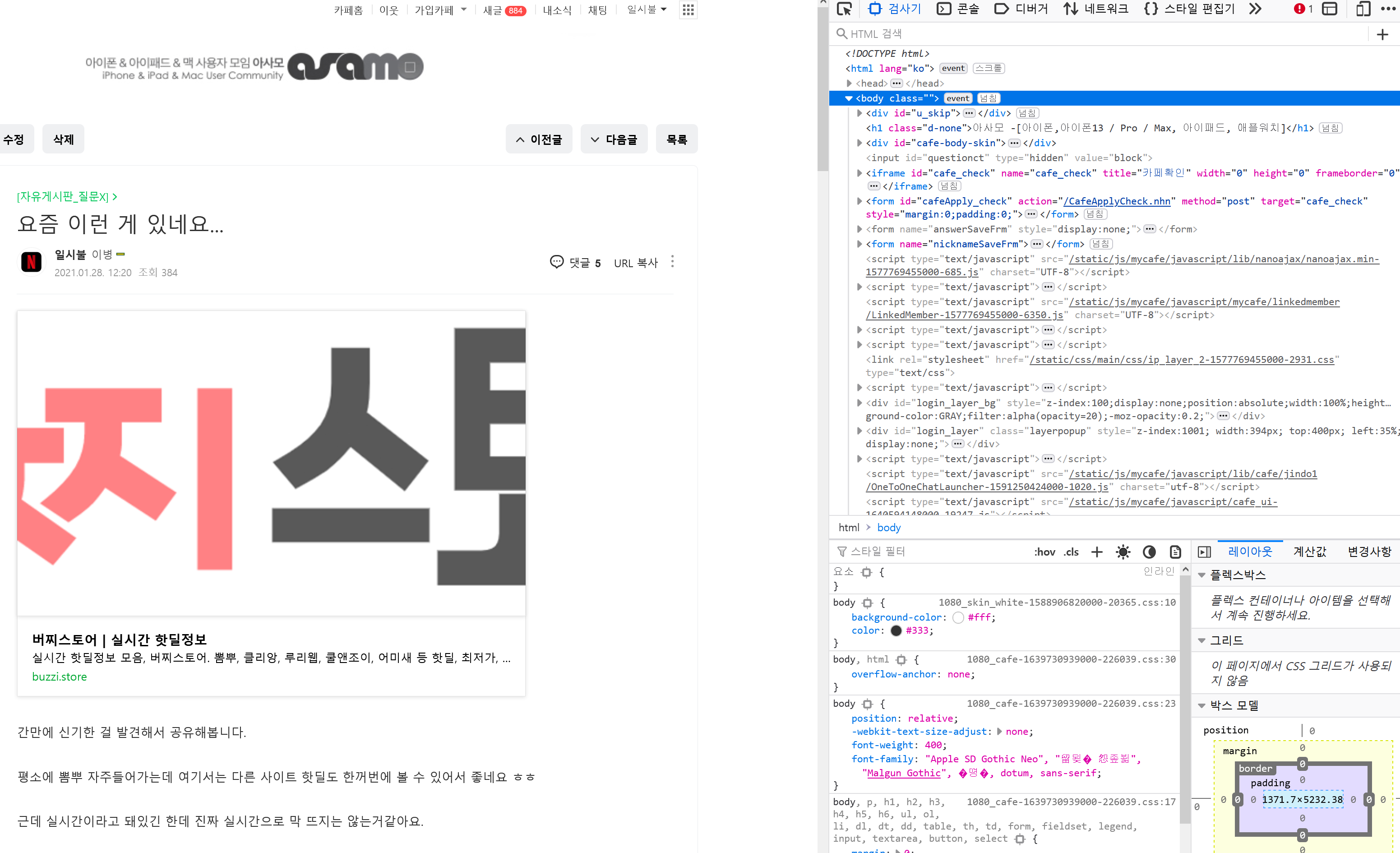Toggle light color scheme simulation sun icon
Viewport: 1400px width, 853px height.
pyautogui.click(x=1123, y=552)
